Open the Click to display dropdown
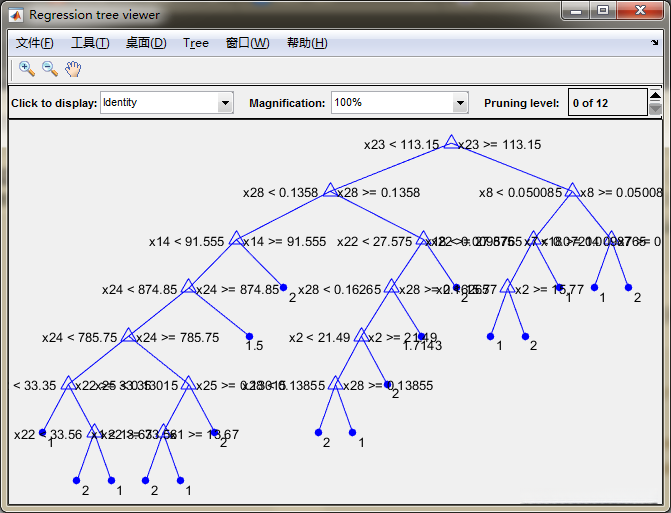671x513 pixels. tap(167, 103)
